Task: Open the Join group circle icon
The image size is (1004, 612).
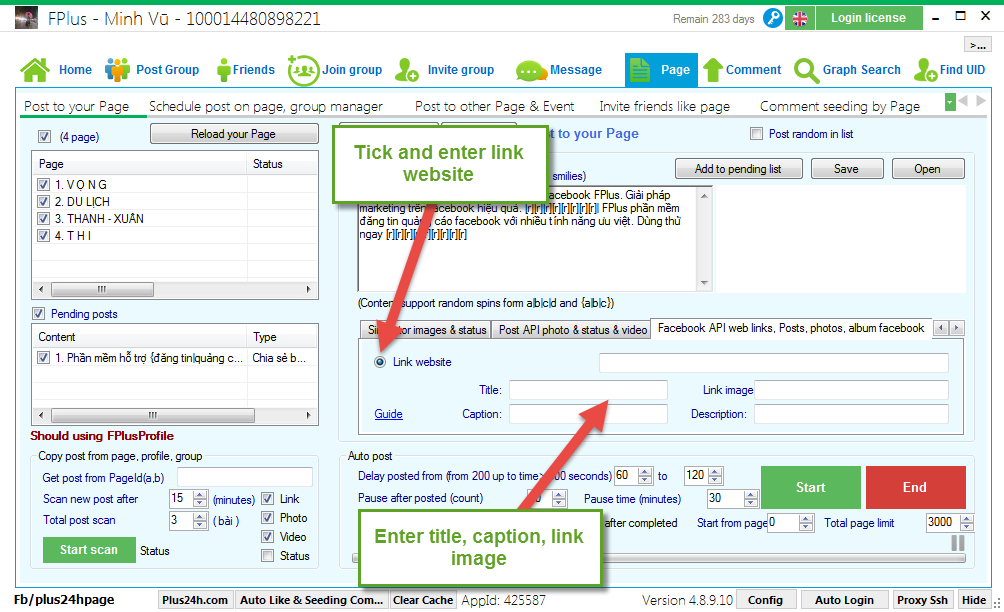Action: [303, 70]
